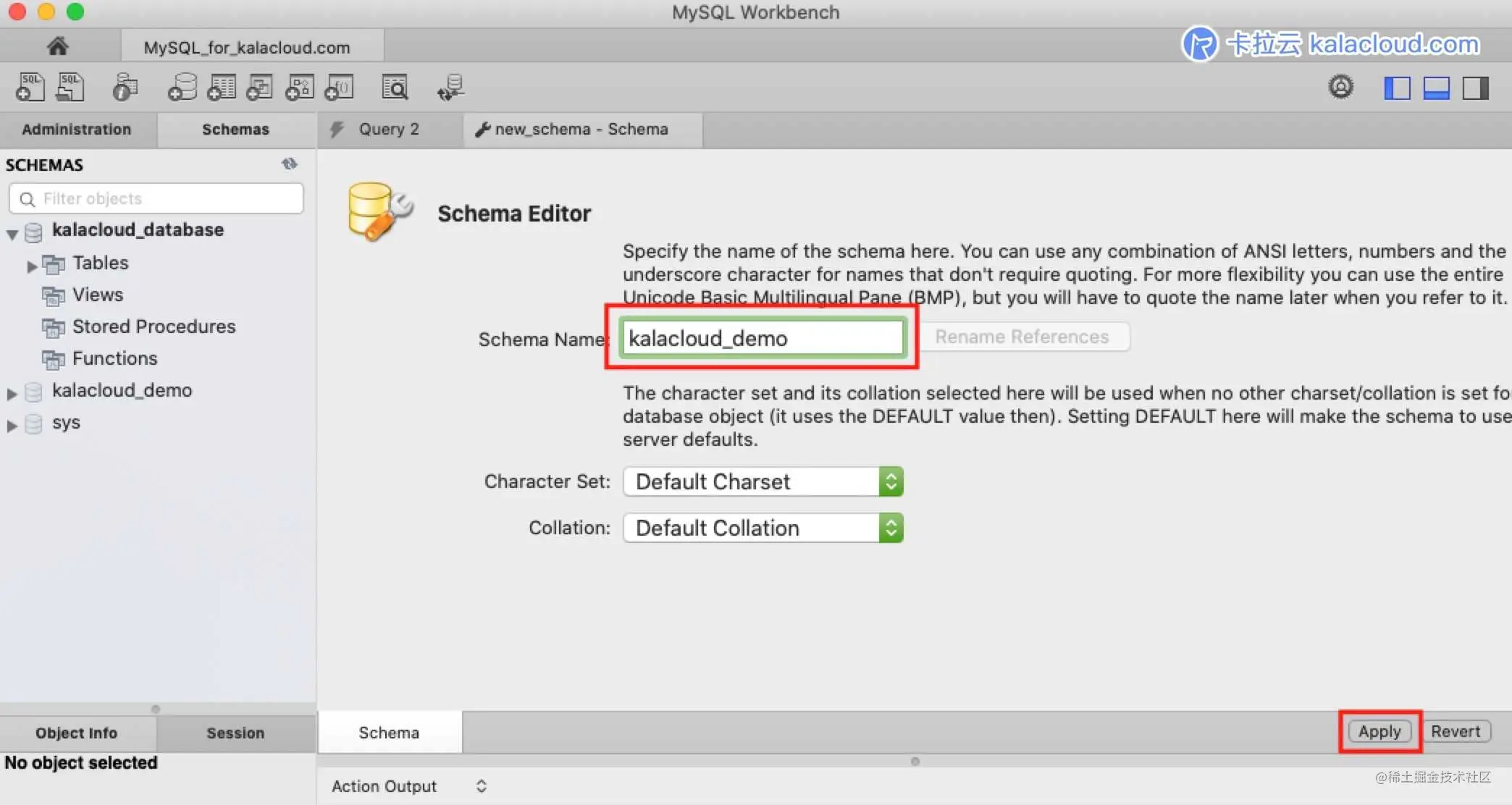Select the kalacloud_demo schema label
1512x805 pixels.
tap(122, 390)
